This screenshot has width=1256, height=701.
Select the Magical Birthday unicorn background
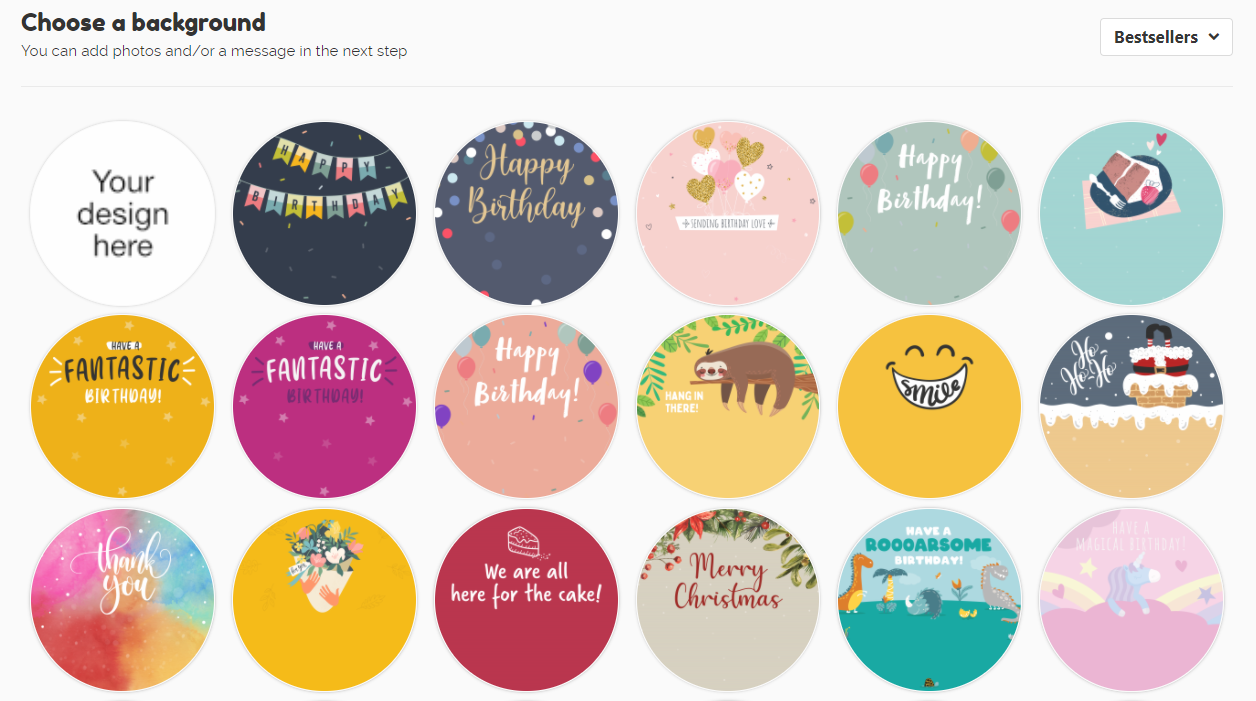point(1131,600)
